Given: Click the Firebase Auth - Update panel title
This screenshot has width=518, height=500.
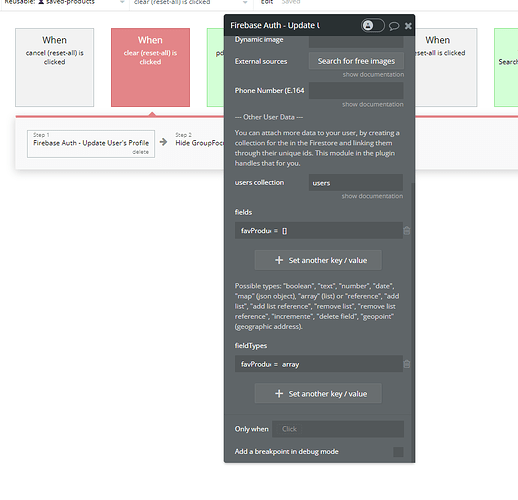Looking at the screenshot, I should tap(275, 25).
